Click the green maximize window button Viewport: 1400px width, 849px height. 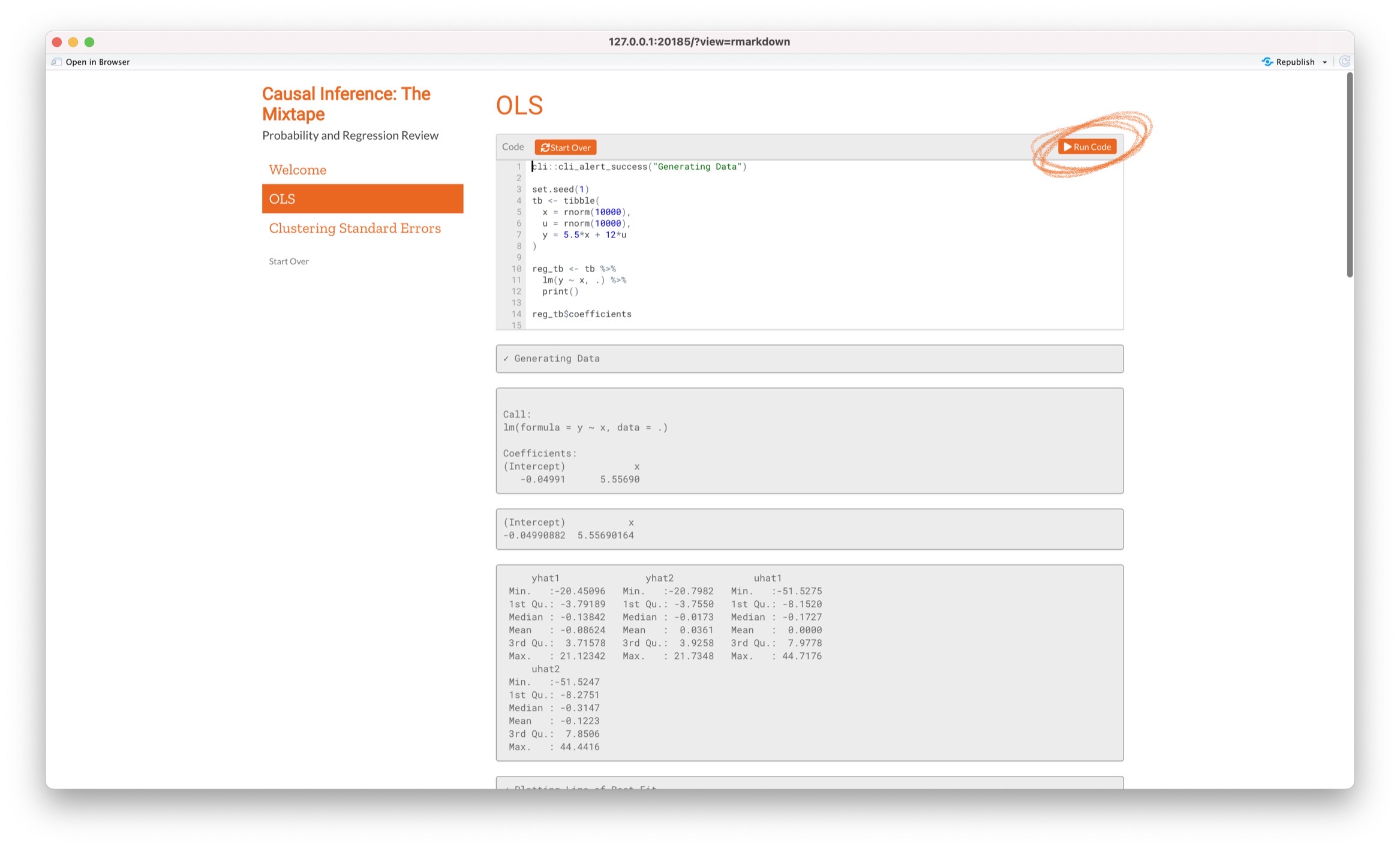pyautogui.click(x=89, y=42)
